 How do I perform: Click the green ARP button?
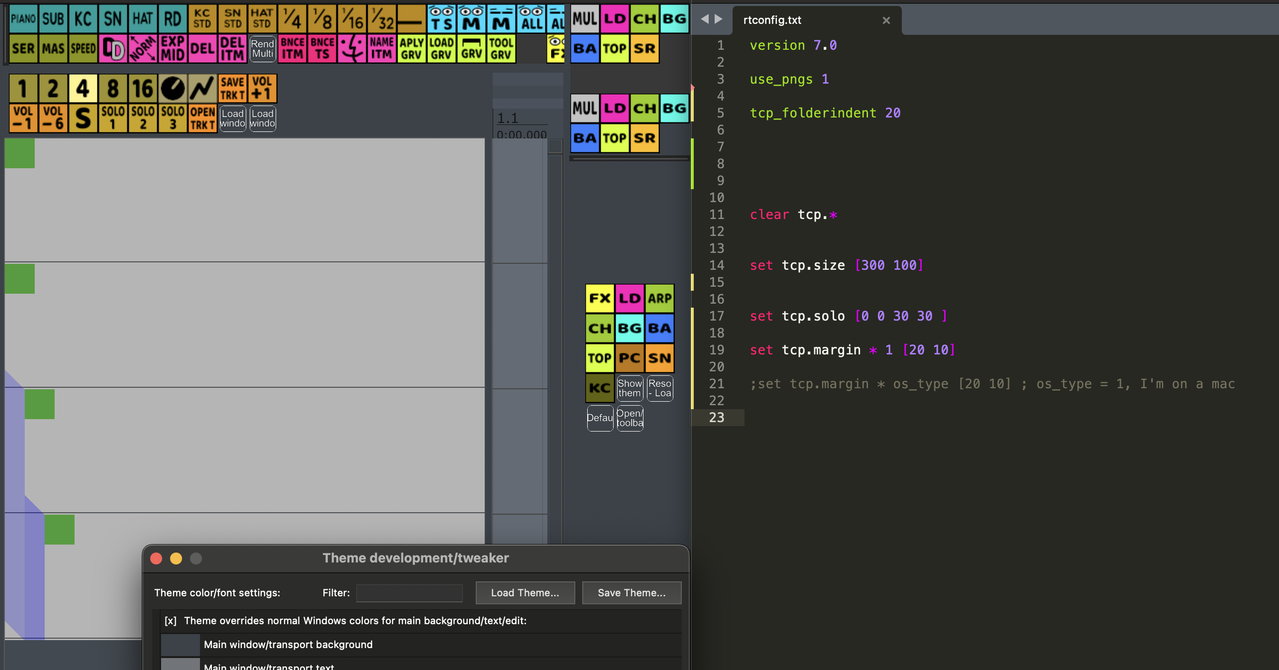pyautogui.click(x=659, y=298)
